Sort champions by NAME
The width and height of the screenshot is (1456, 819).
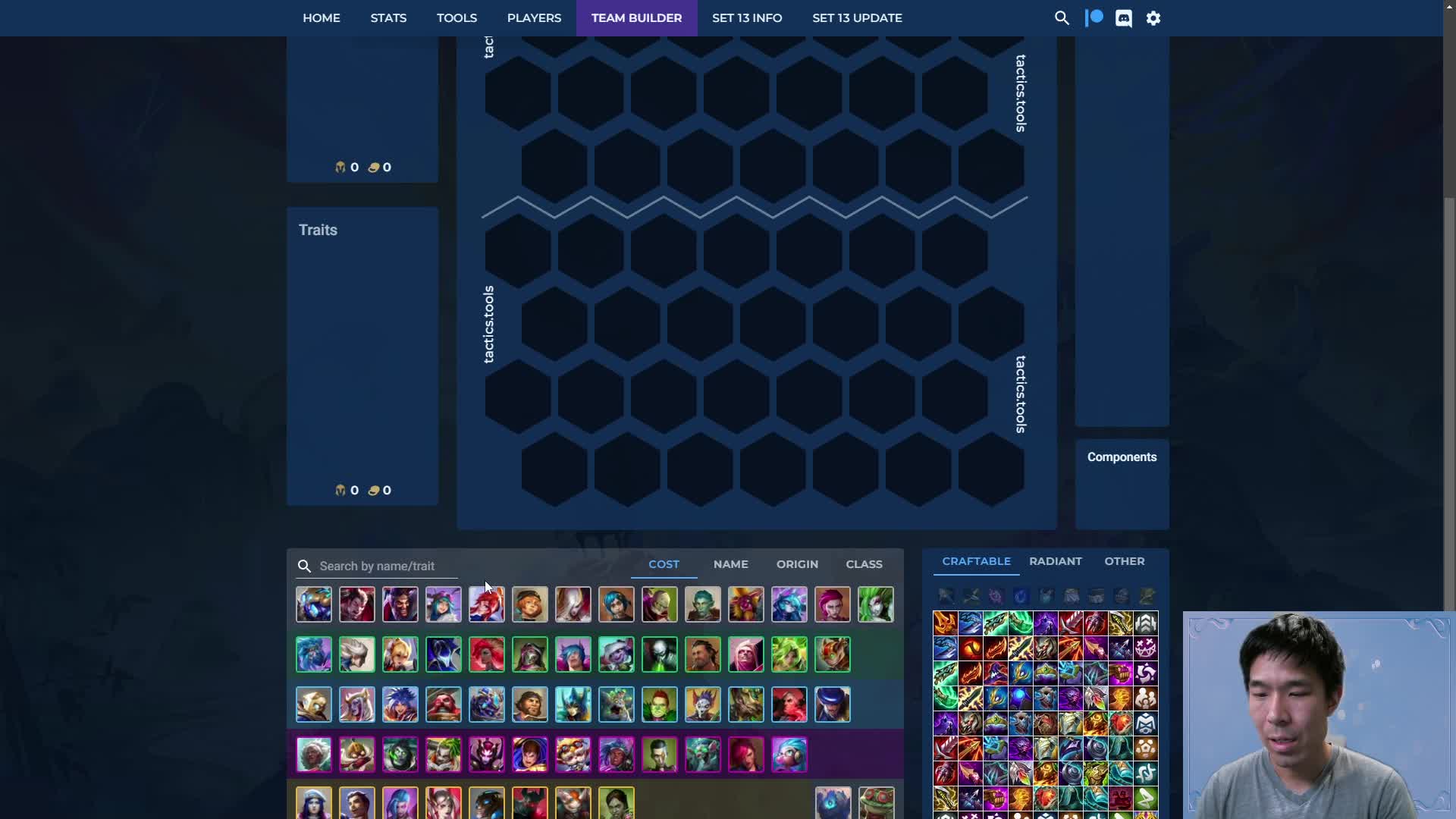point(731,564)
